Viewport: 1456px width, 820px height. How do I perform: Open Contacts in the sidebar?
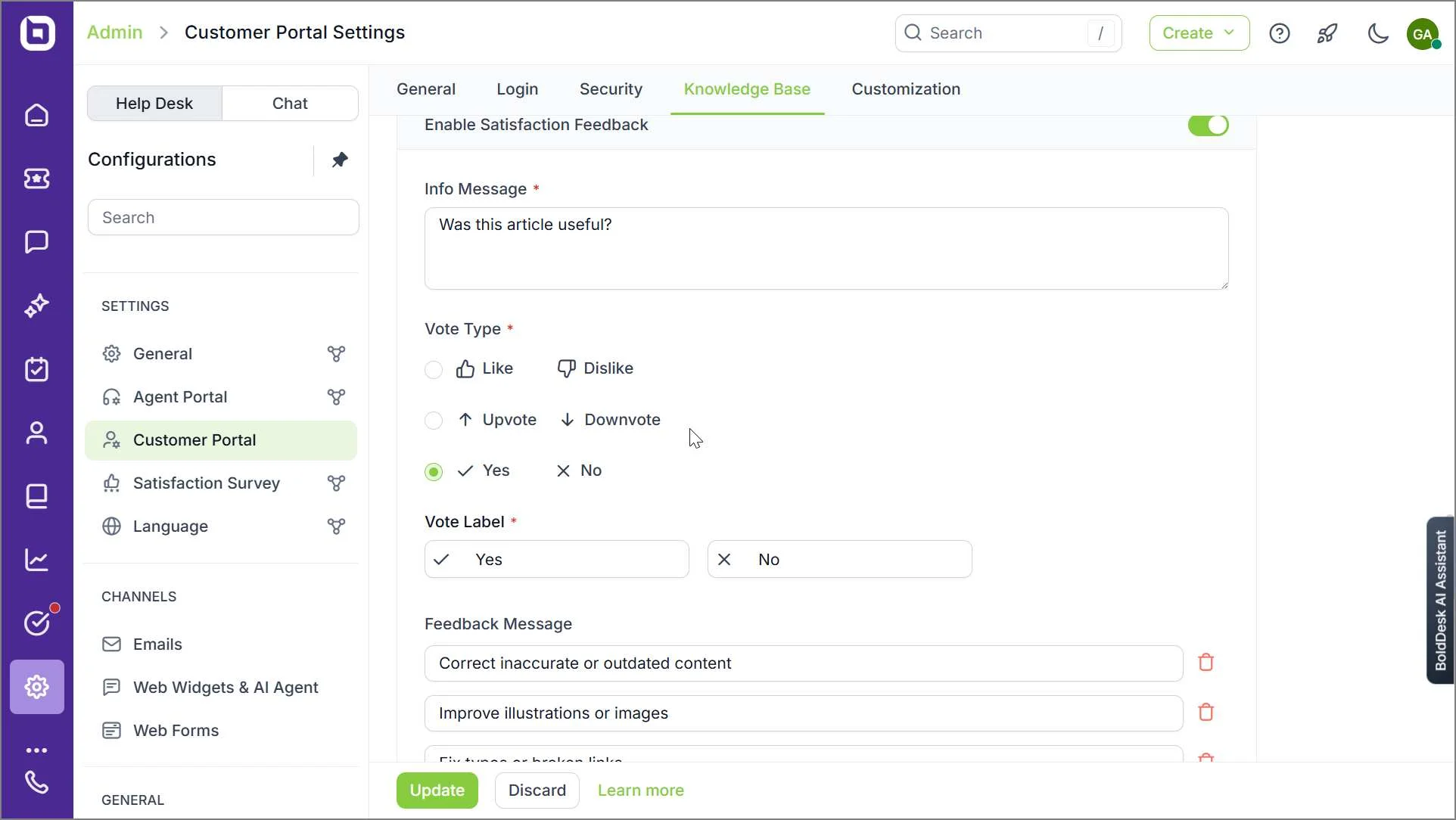point(36,433)
